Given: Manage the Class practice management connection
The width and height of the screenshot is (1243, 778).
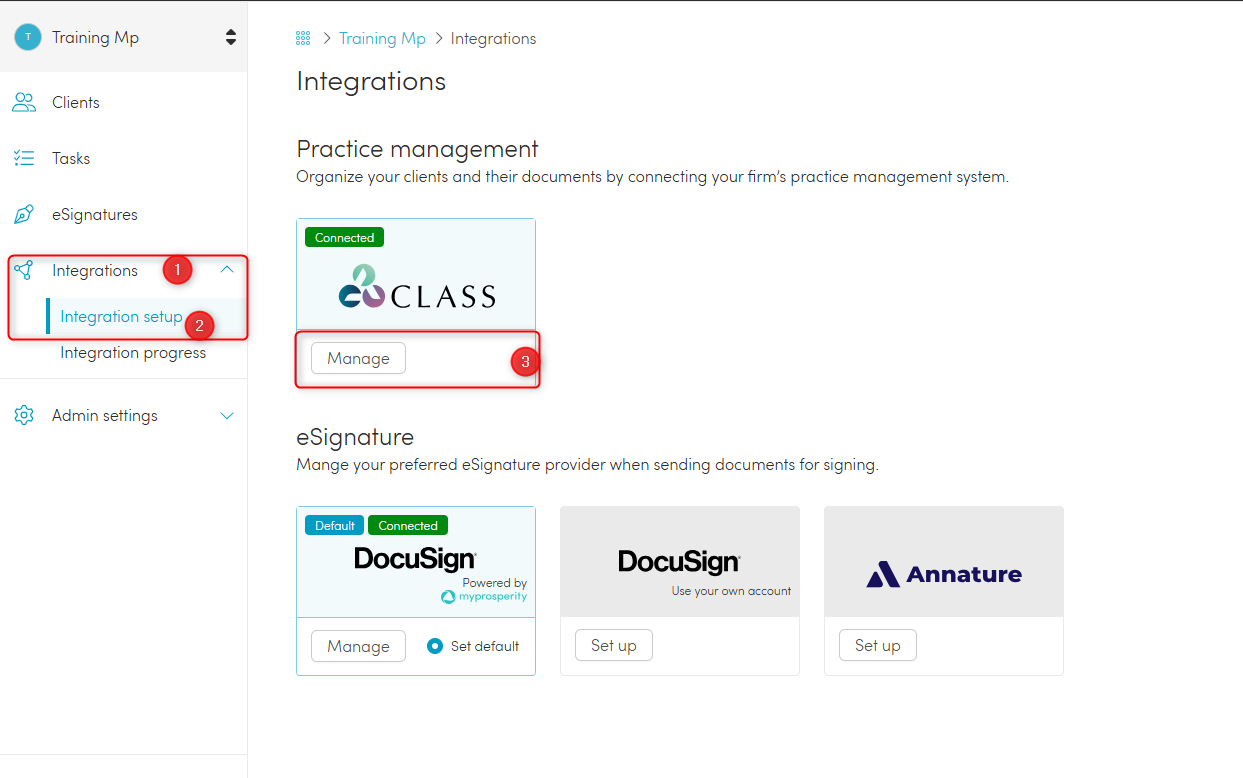Looking at the screenshot, I should tap(358, 358).
